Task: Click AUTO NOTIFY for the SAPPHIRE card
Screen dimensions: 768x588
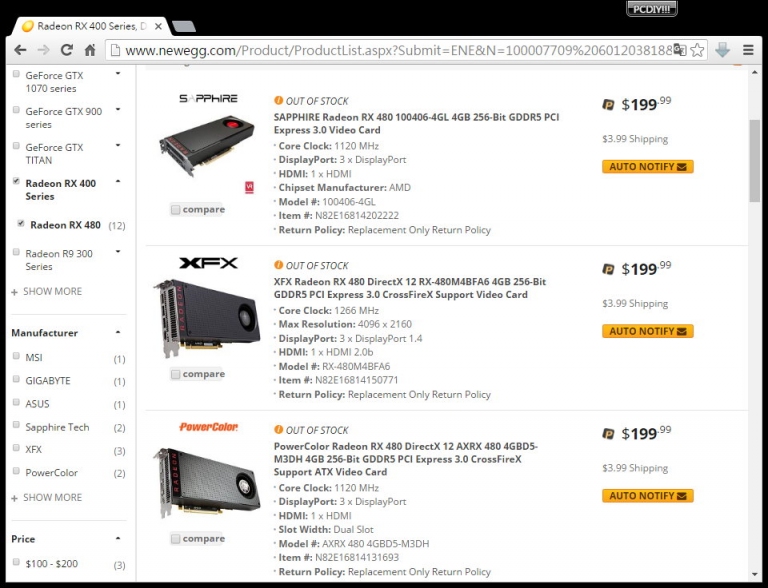Action: 648,167
